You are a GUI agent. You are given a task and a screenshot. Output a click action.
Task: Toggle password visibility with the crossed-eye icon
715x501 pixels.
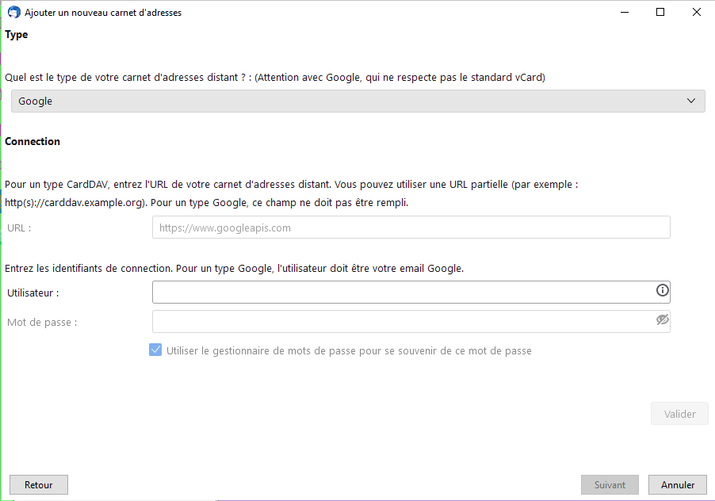(662, 320)
